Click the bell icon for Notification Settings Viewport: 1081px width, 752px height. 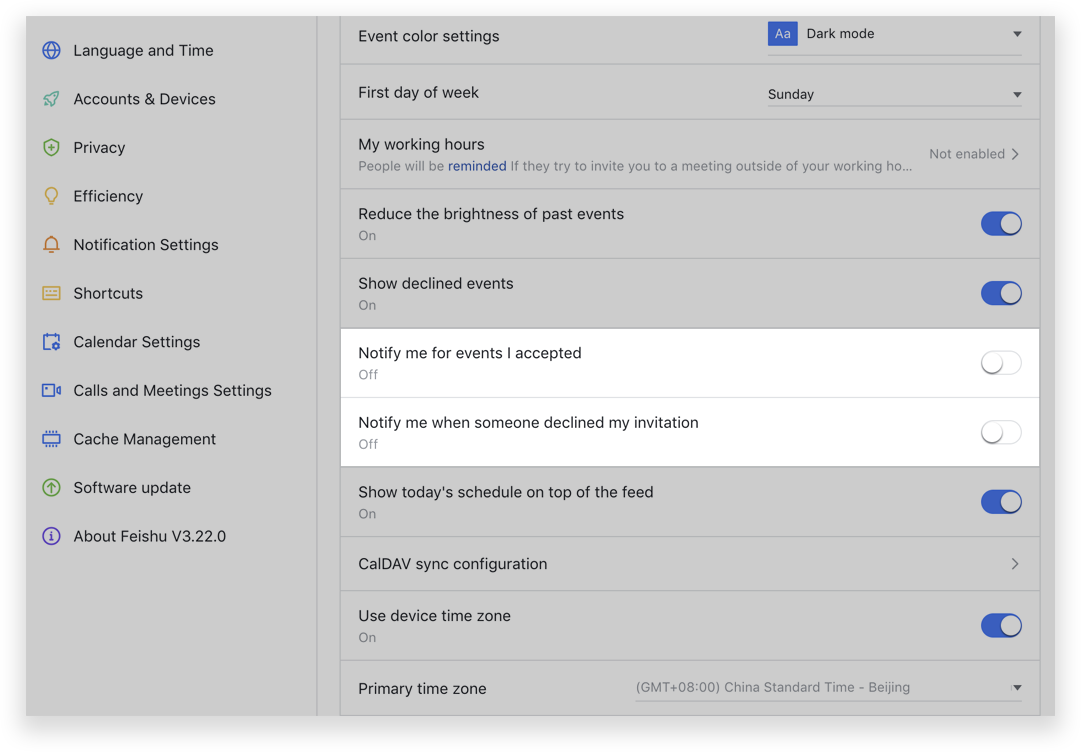click(x=51, y=245)
